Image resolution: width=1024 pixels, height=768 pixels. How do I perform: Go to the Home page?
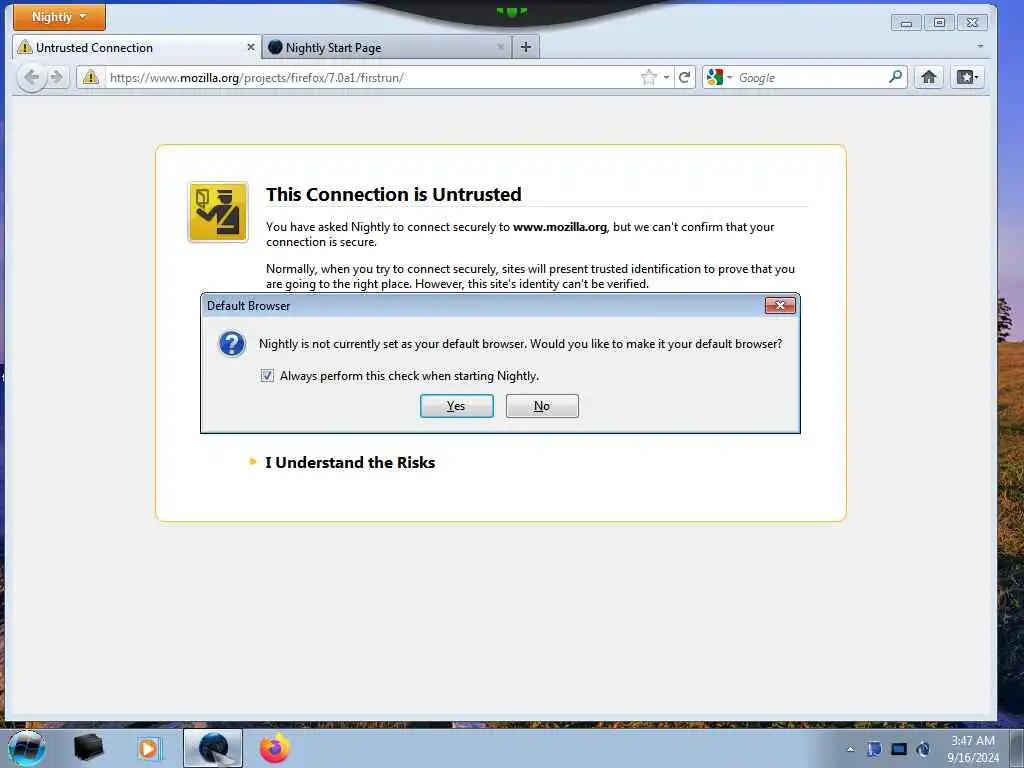pyautogui.click(x=929, y=78)
